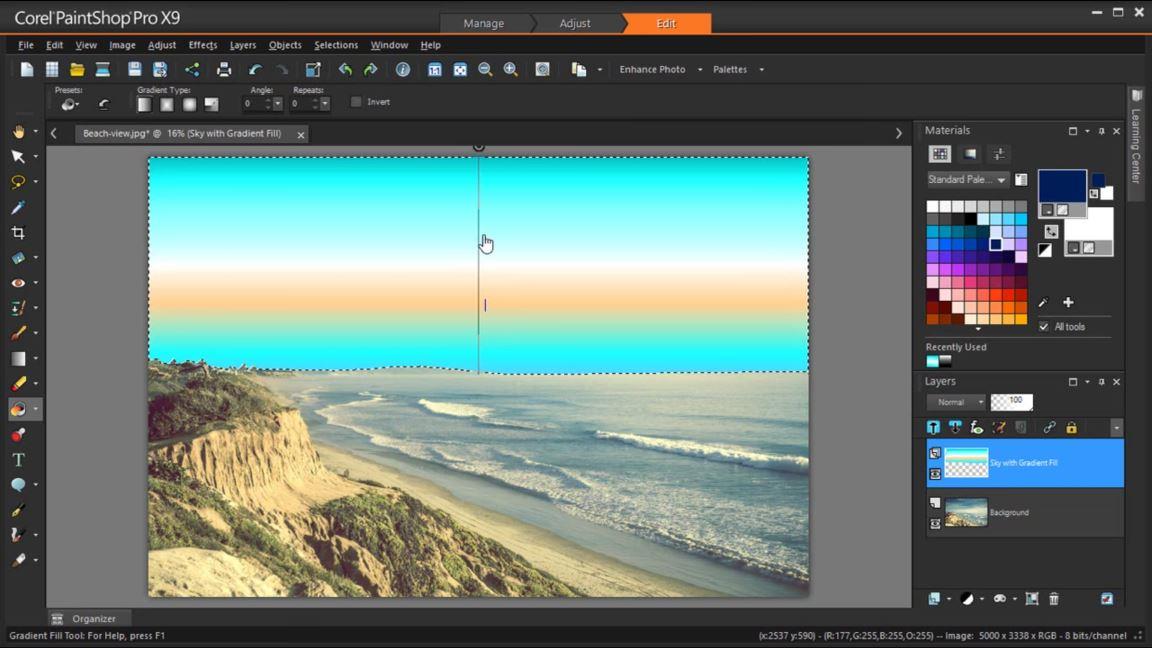Select the Pan hand tool
The width and height of the screenshot is (1152, 648).
pyautogui.click(x=18, y=132)
